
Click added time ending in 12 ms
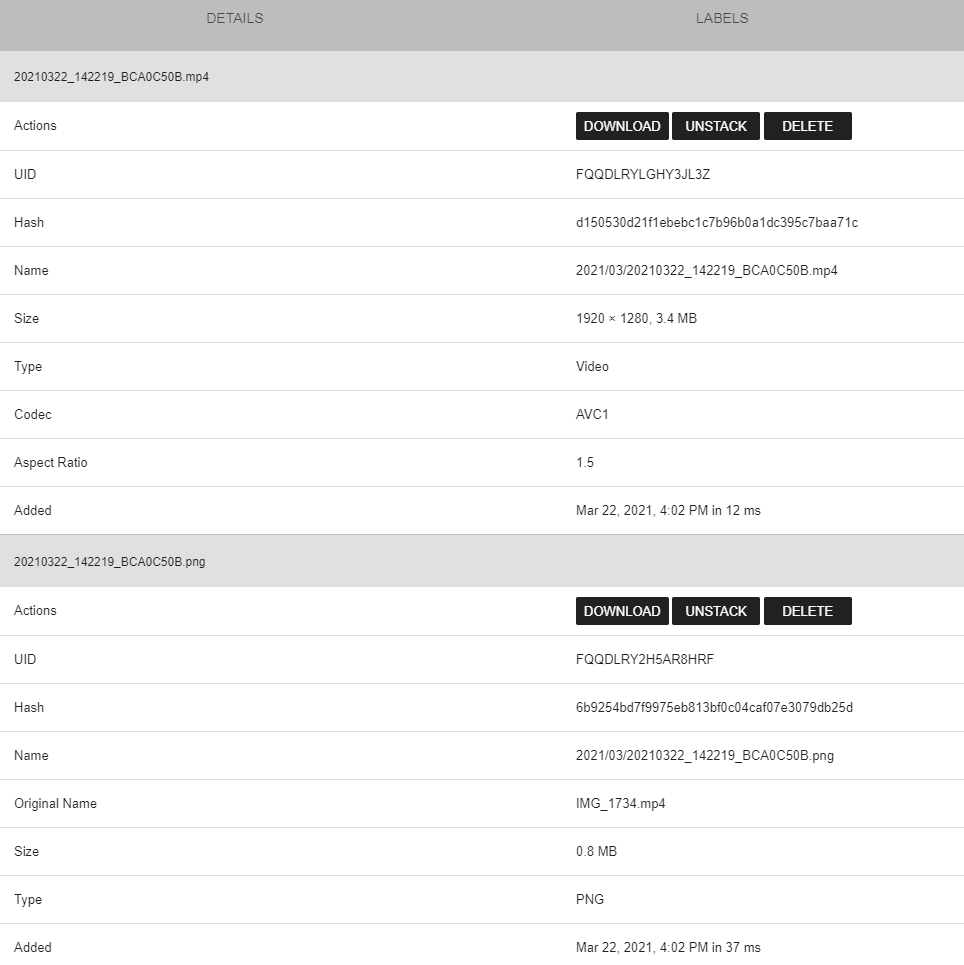[x=668, y=511]
